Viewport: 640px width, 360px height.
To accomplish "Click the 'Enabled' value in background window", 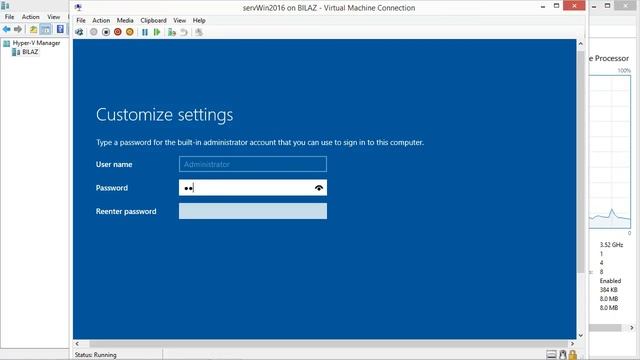I will 610,281.
